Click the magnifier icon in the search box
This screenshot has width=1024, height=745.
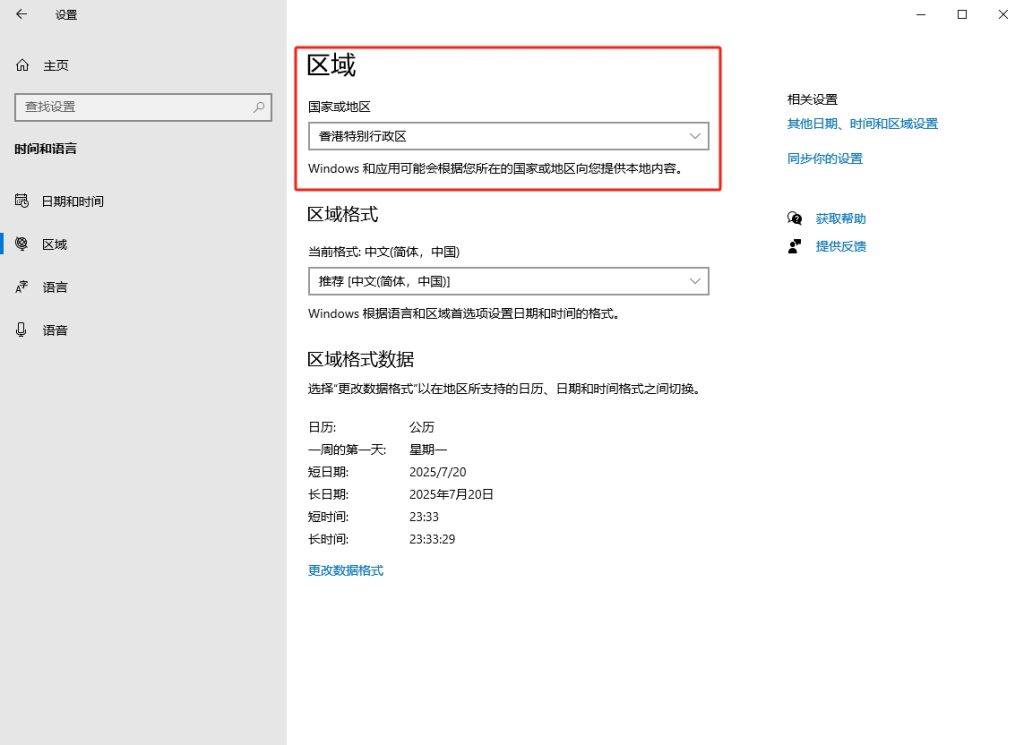(x=258, y=107)
